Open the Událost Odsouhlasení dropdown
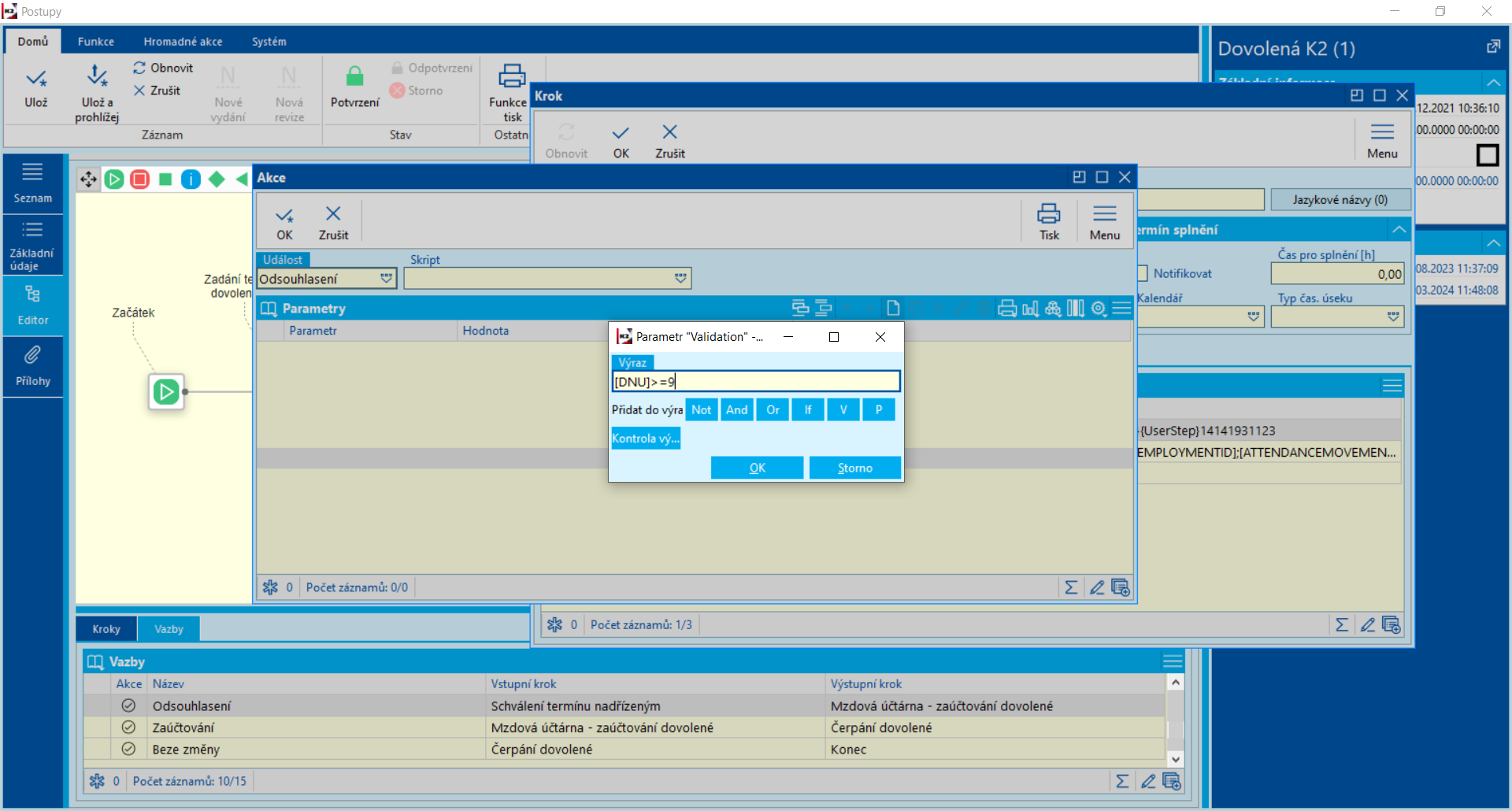The image size is (1512, 811). pyautogui.click(x=386, y=279)
